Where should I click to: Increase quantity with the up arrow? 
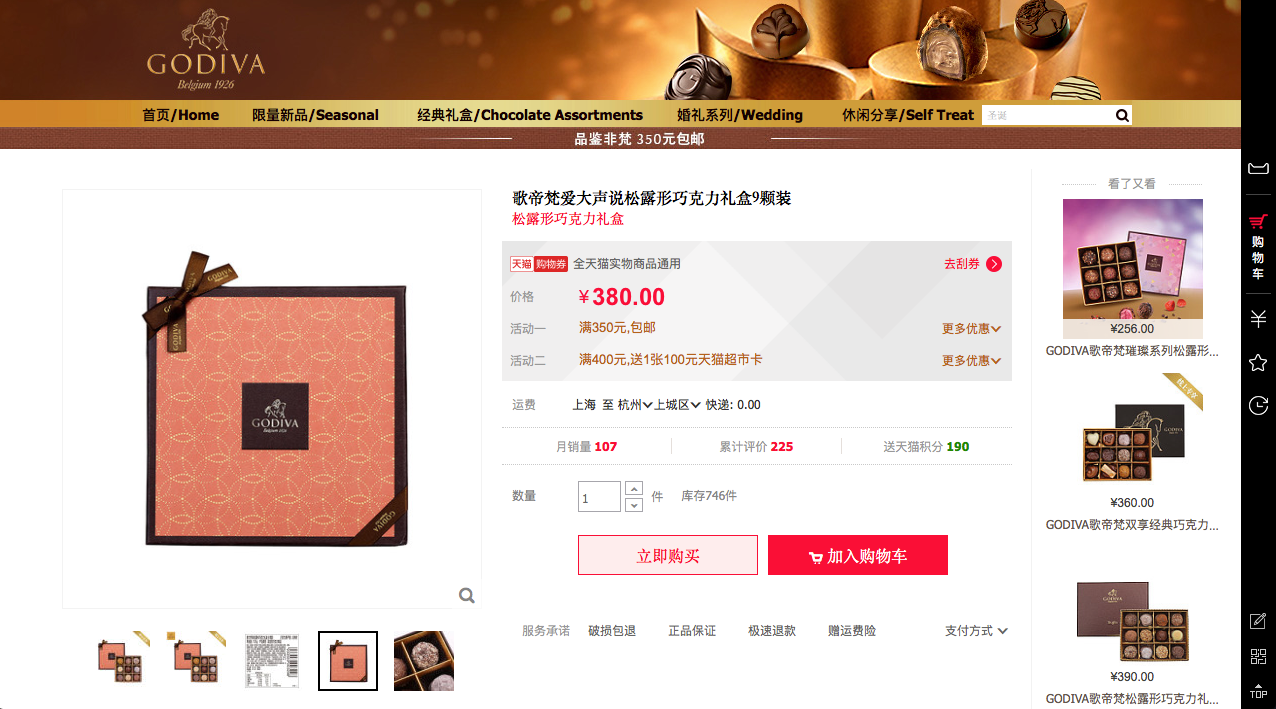point(634,488)
